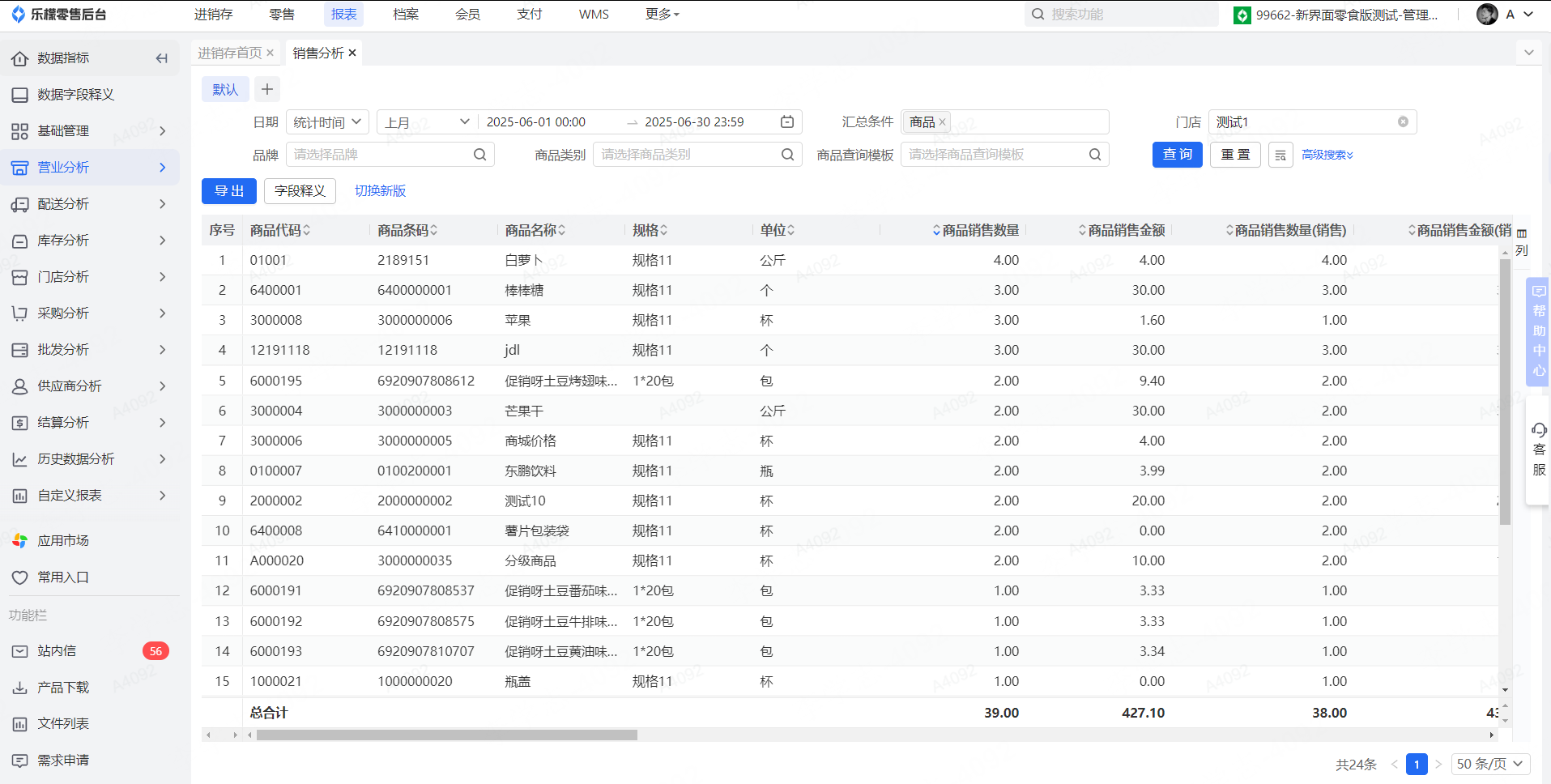The width and height of the screenshot is (1551, 784).
Task: Switch to 进销存 top menu
Action: (214, 15)
